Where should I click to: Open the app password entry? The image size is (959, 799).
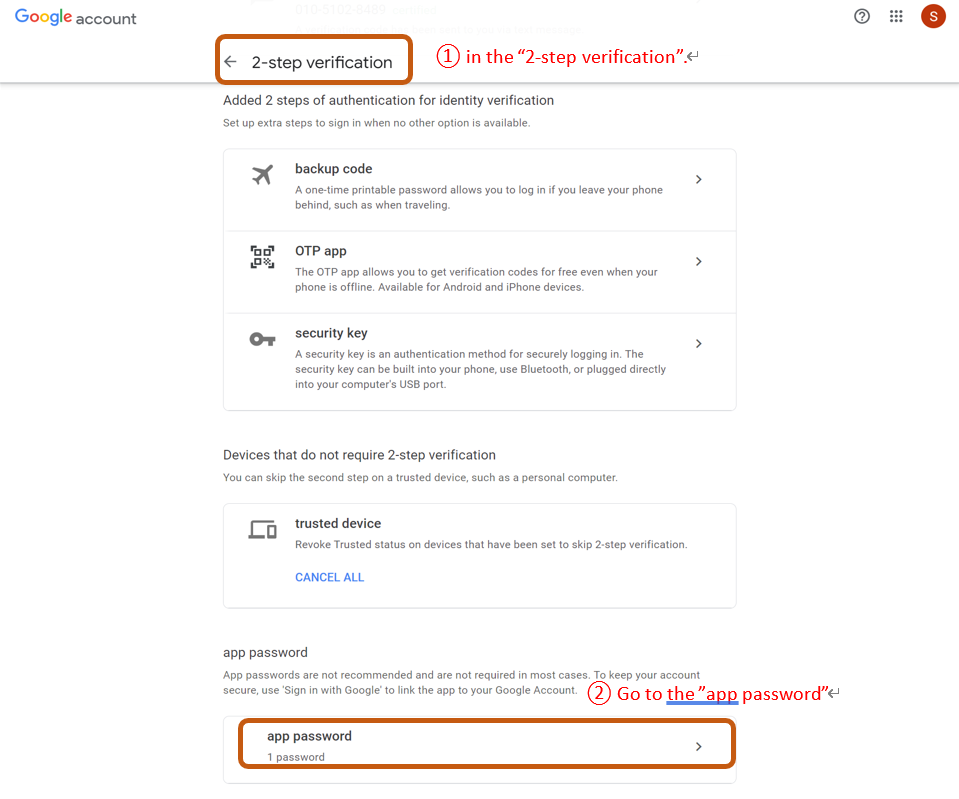click(x=309, y=736)
